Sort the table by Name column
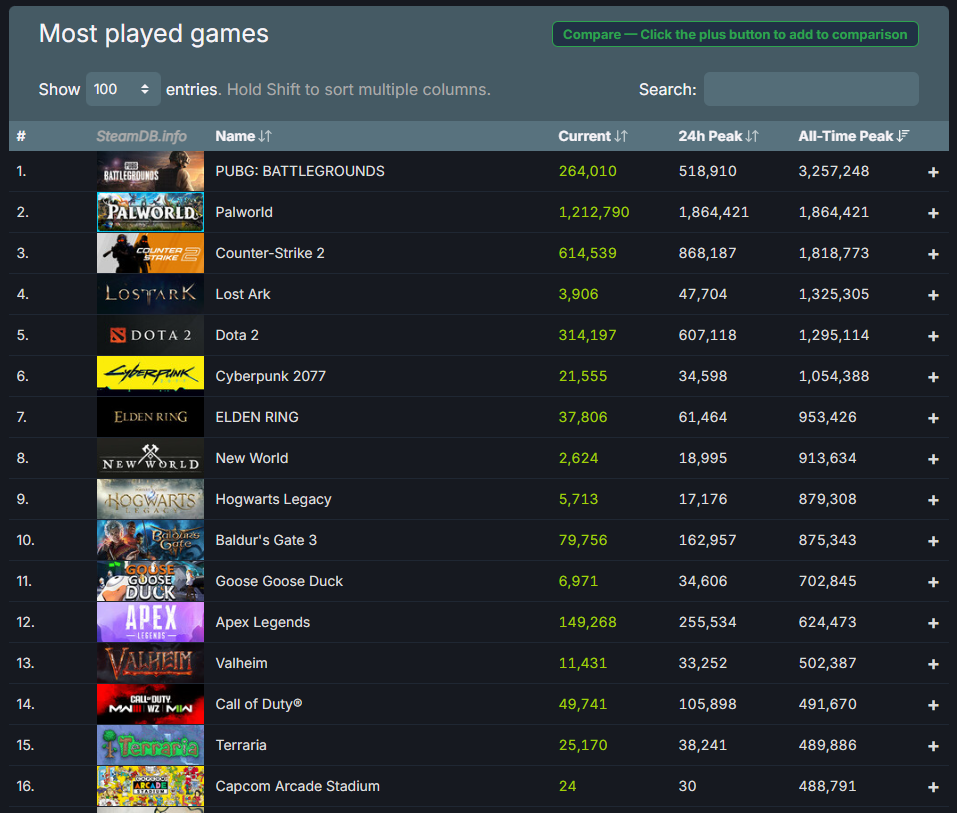 pos(244,136)
